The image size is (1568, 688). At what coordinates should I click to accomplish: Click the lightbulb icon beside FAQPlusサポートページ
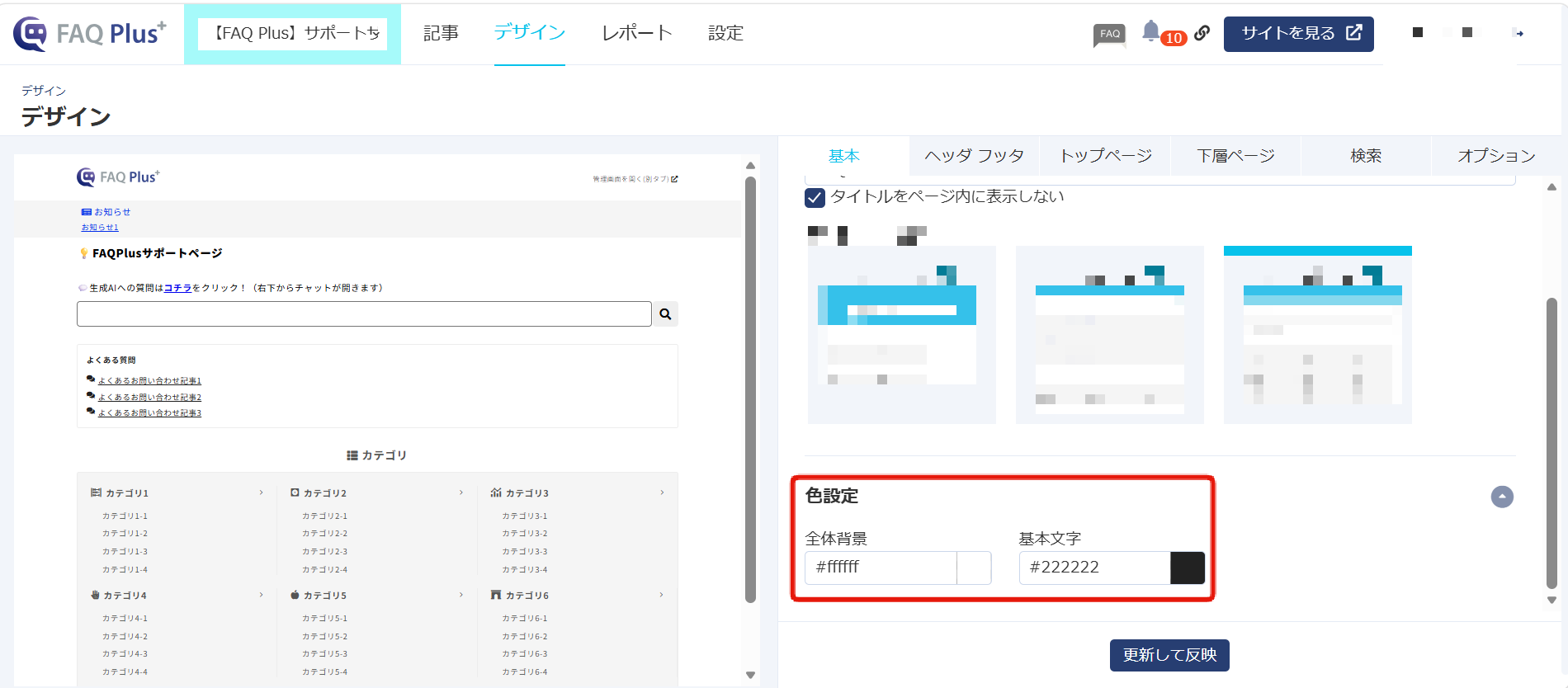(83, 253)
